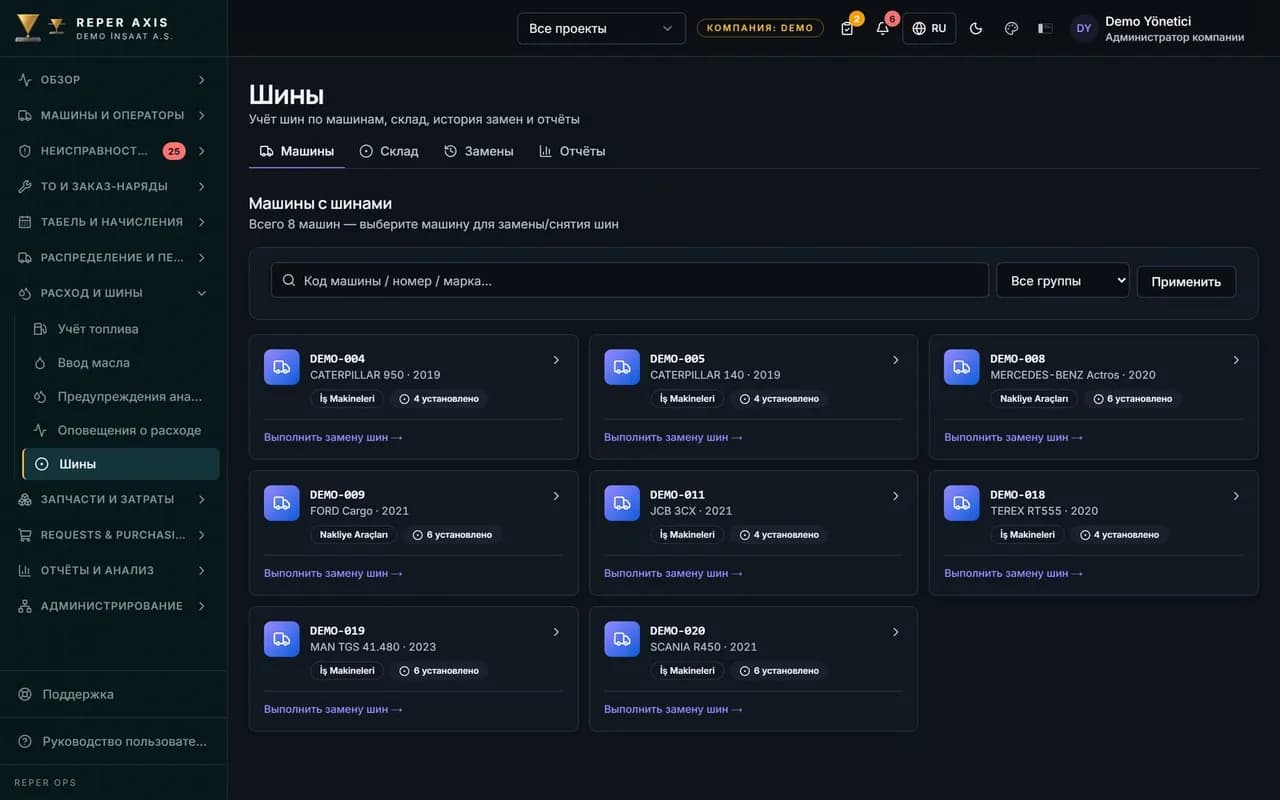Select the Машины tab
This screenshot has width=1280, height=800.
coord(297,151)
